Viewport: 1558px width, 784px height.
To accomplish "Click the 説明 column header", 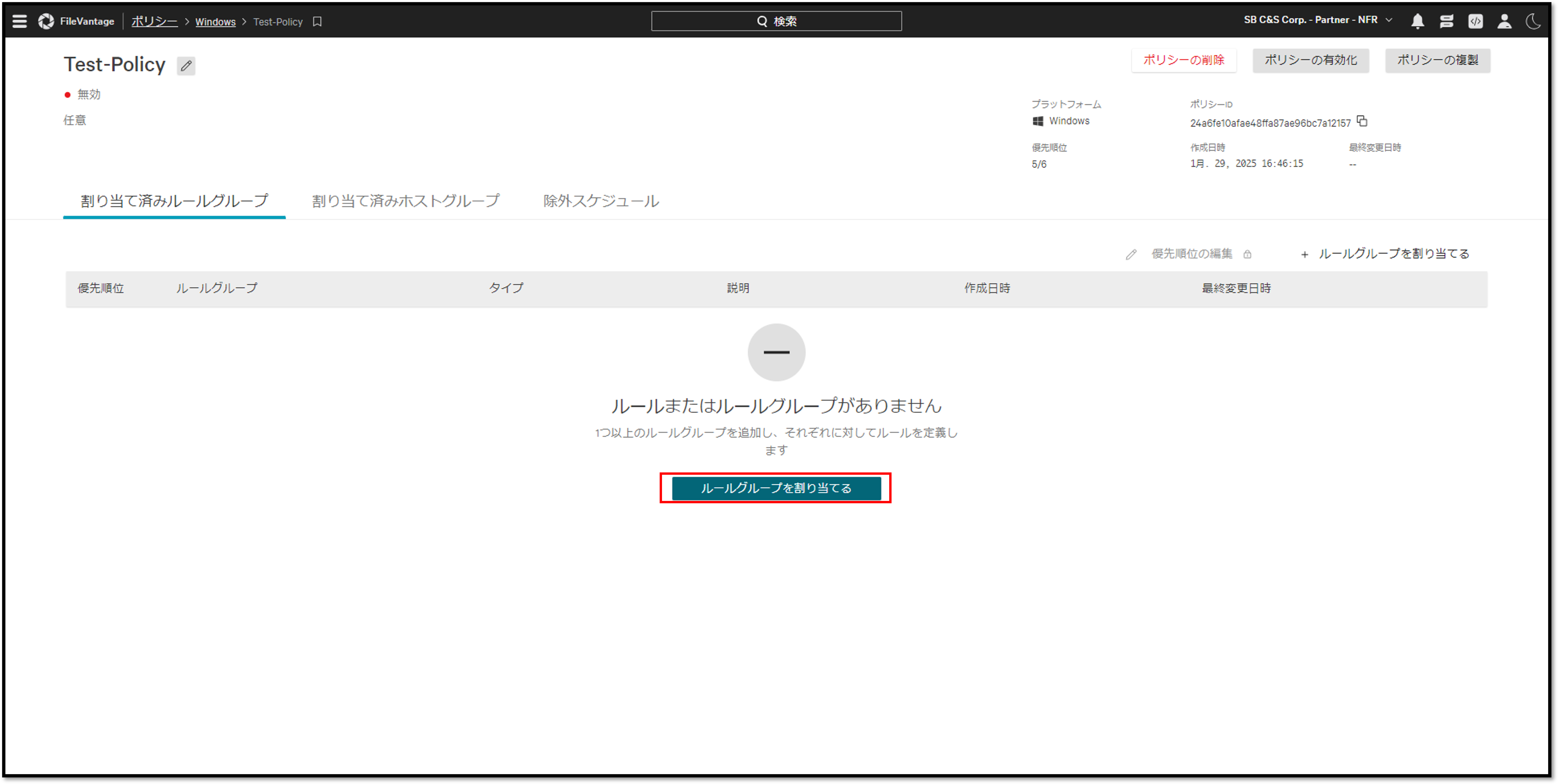I will pyautogui.click(x=738, y=288).
